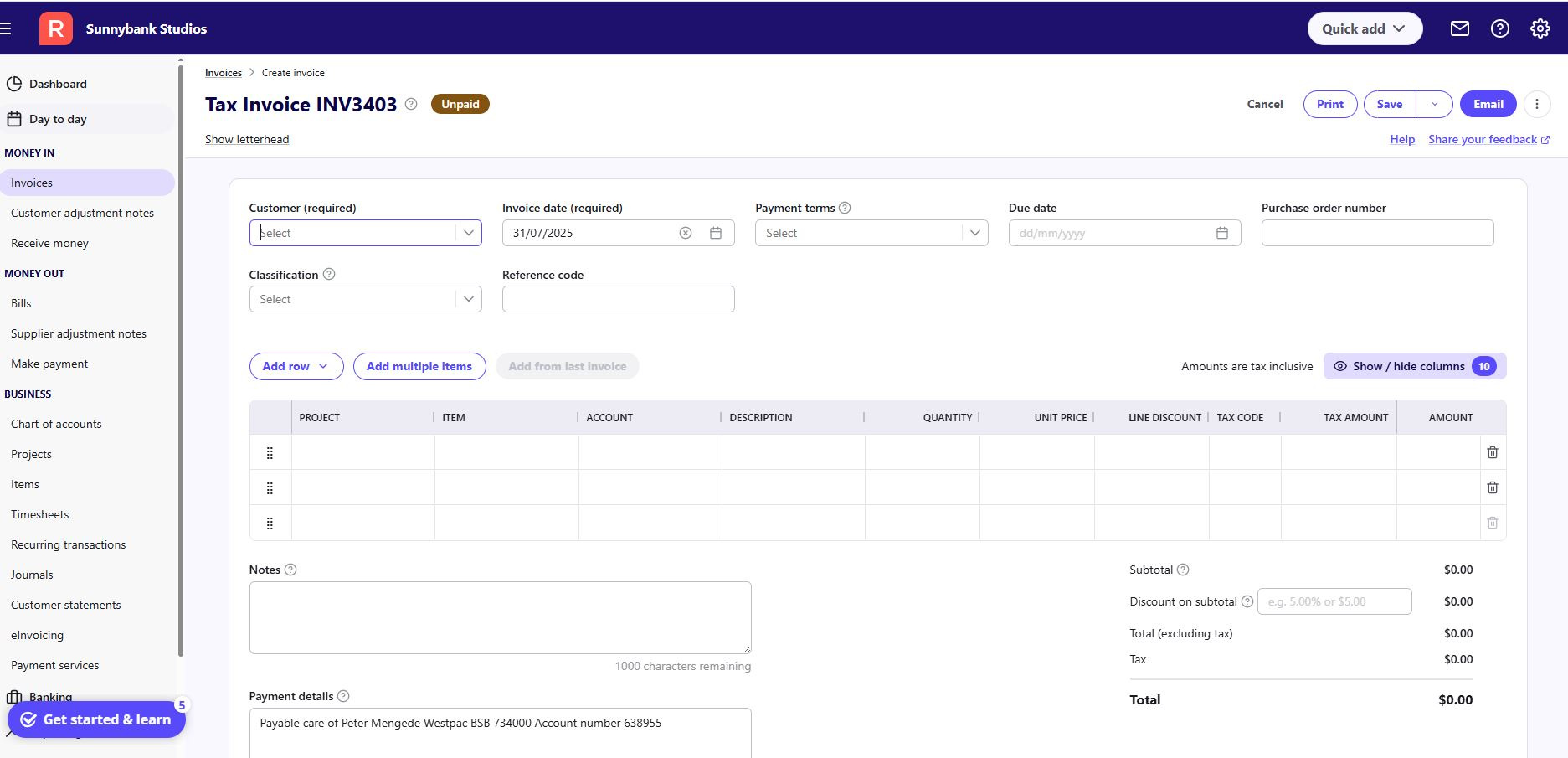This screenshot has width=1568, height=758.
Task: Open Bills in the sidebar
Action: (x=21, y=303)
